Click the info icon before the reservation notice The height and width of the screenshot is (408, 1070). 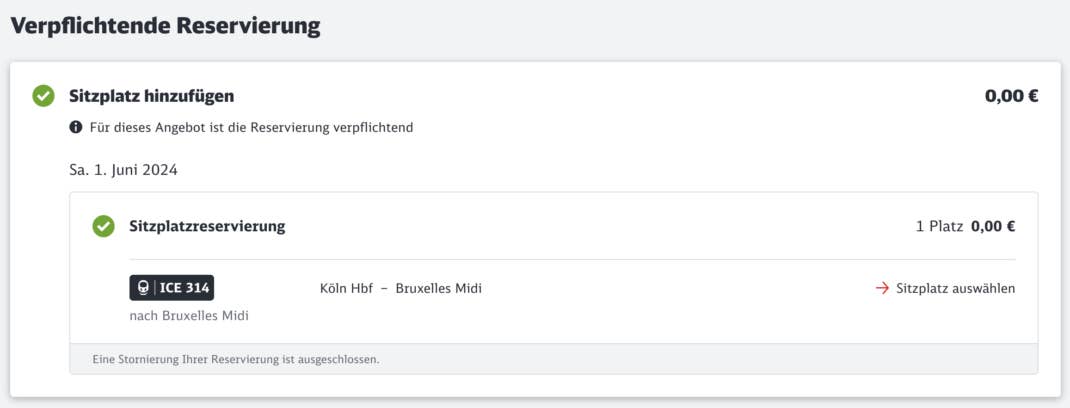(x=76, y=128)
